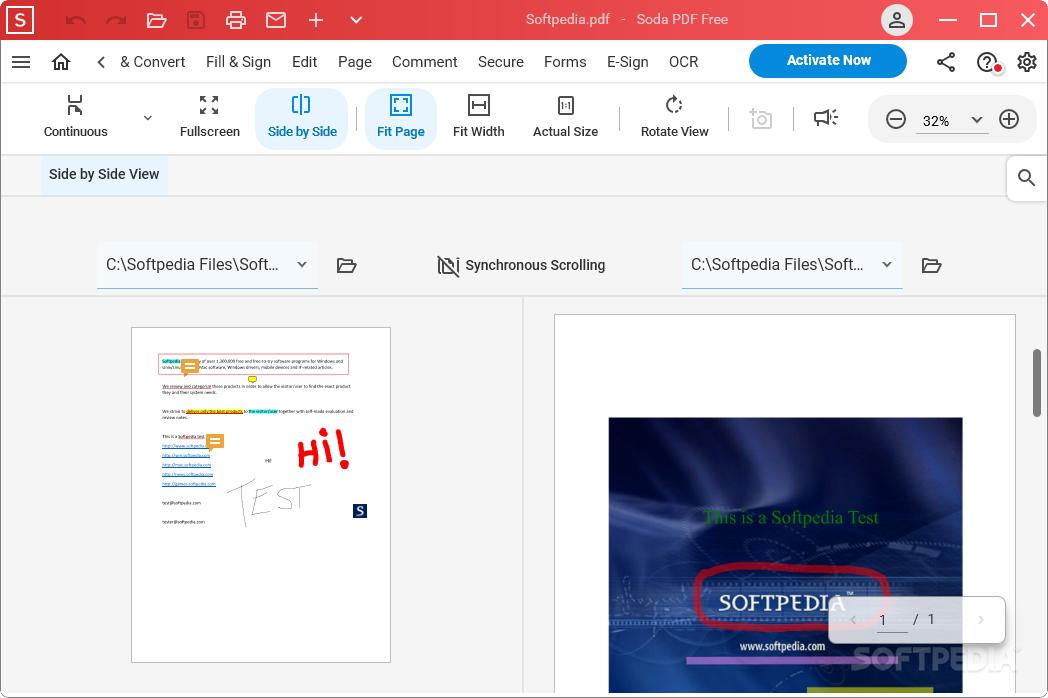Click the right document Softpedia image page
Image resolution: width=1048 pixels, height=698 pixels.
pyautogui.click(x=785, y=555)
